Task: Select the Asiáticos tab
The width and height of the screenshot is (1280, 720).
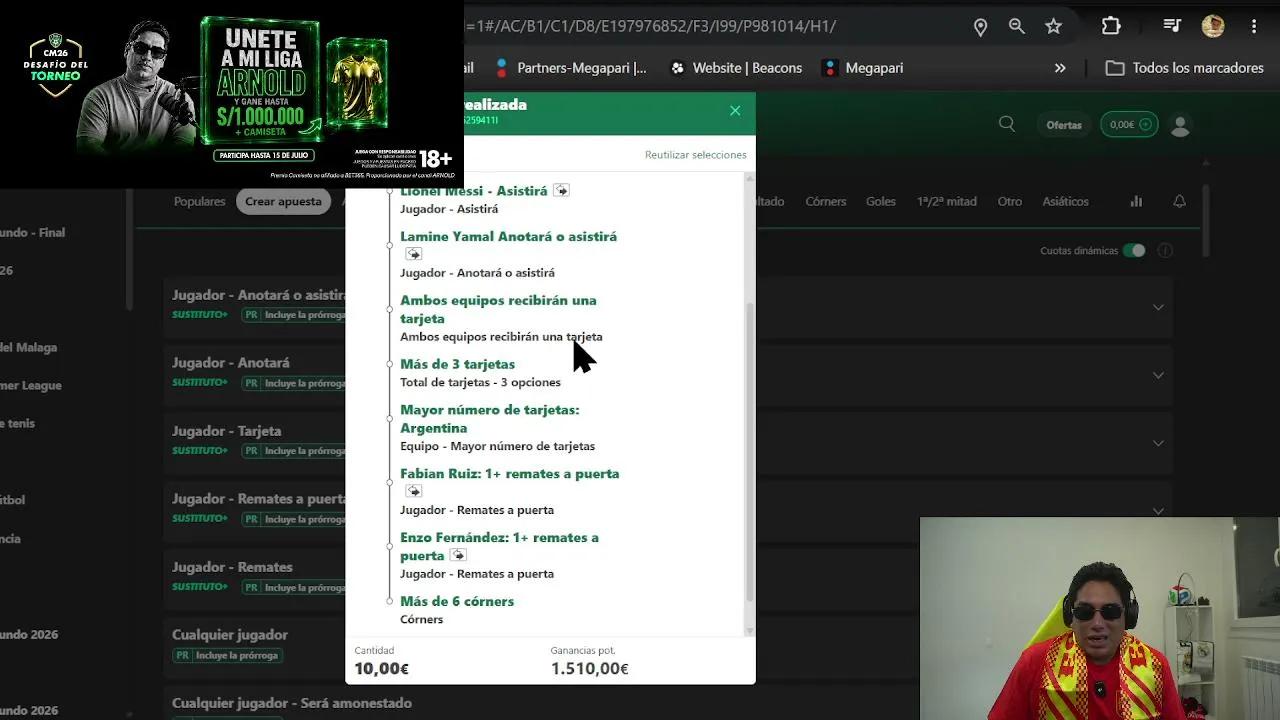Action: coord(1065,201)
